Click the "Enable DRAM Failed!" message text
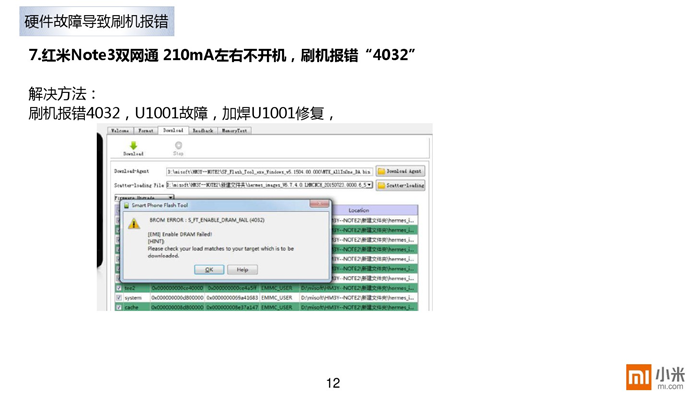 [x=180, y=234]
